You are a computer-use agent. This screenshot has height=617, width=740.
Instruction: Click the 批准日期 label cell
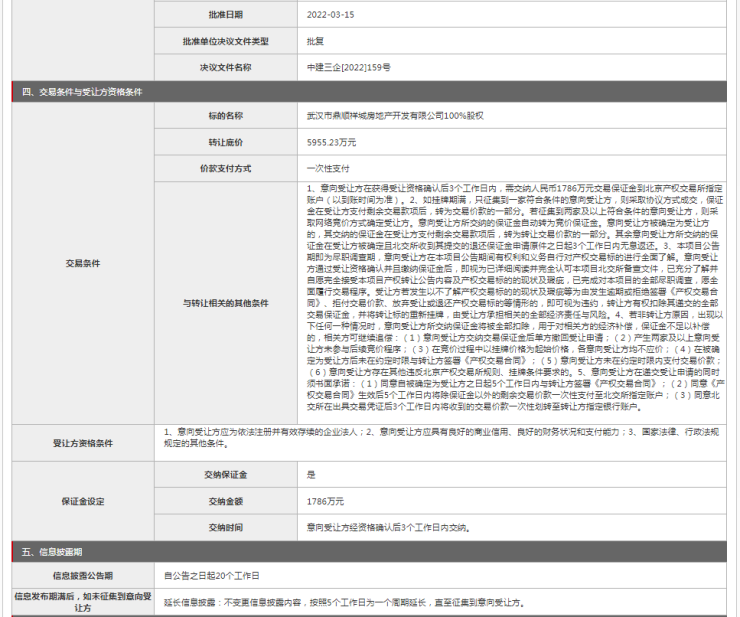coord(225,15)
